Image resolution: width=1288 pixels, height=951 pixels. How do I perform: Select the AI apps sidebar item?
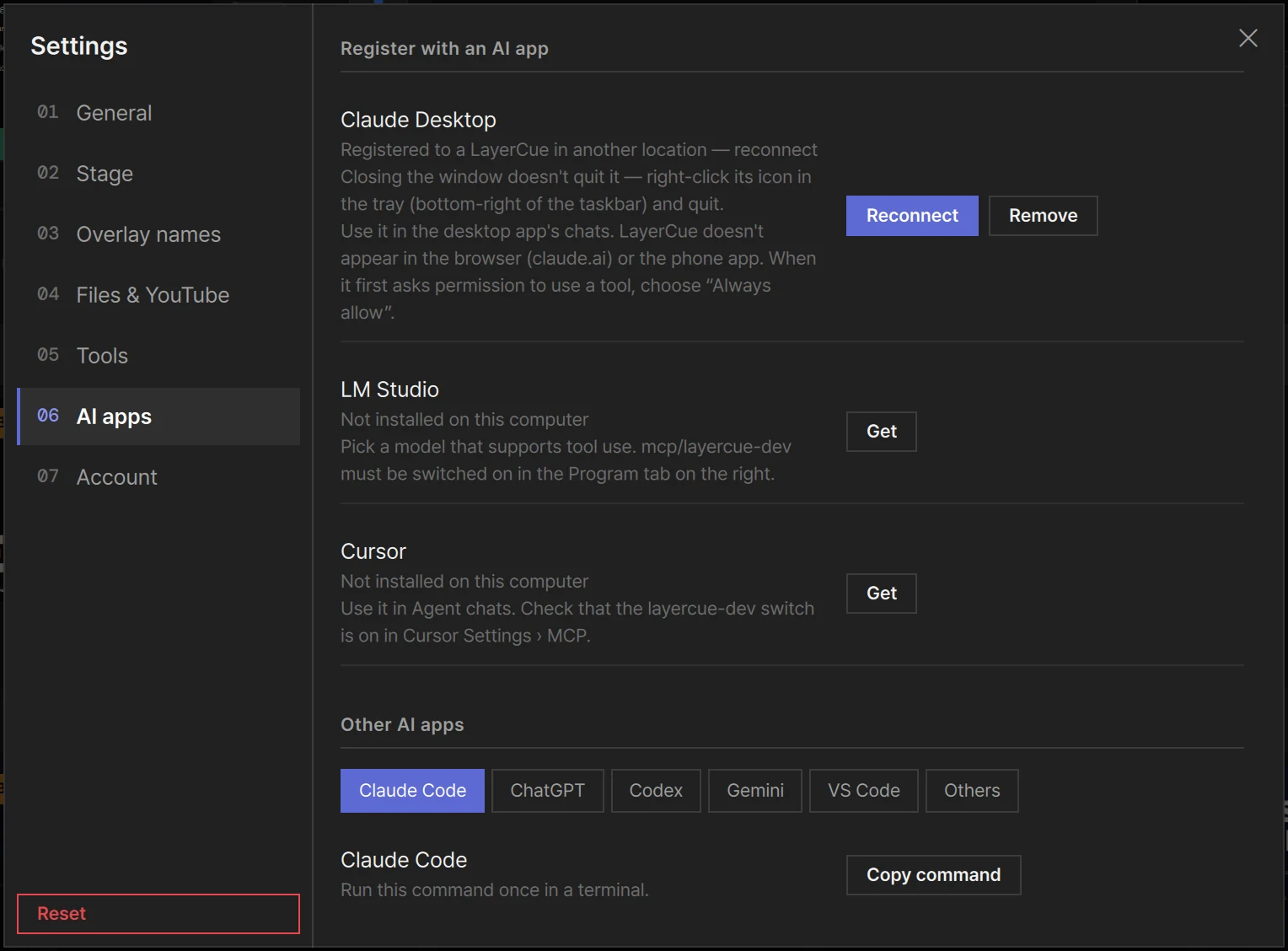pos(158,416)
